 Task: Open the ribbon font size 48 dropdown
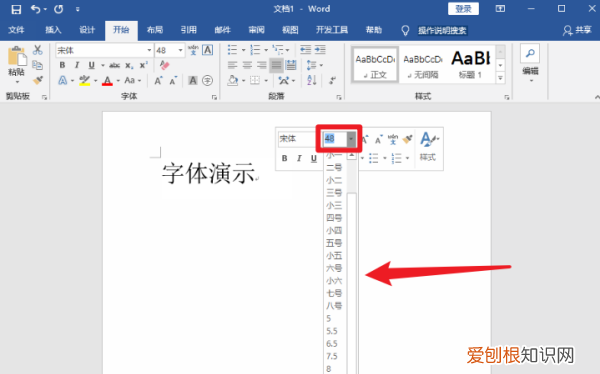click(180, 50)
